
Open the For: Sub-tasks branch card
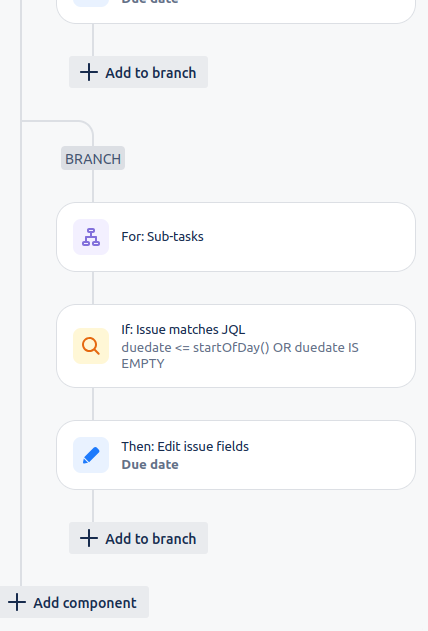click(236, 237)
